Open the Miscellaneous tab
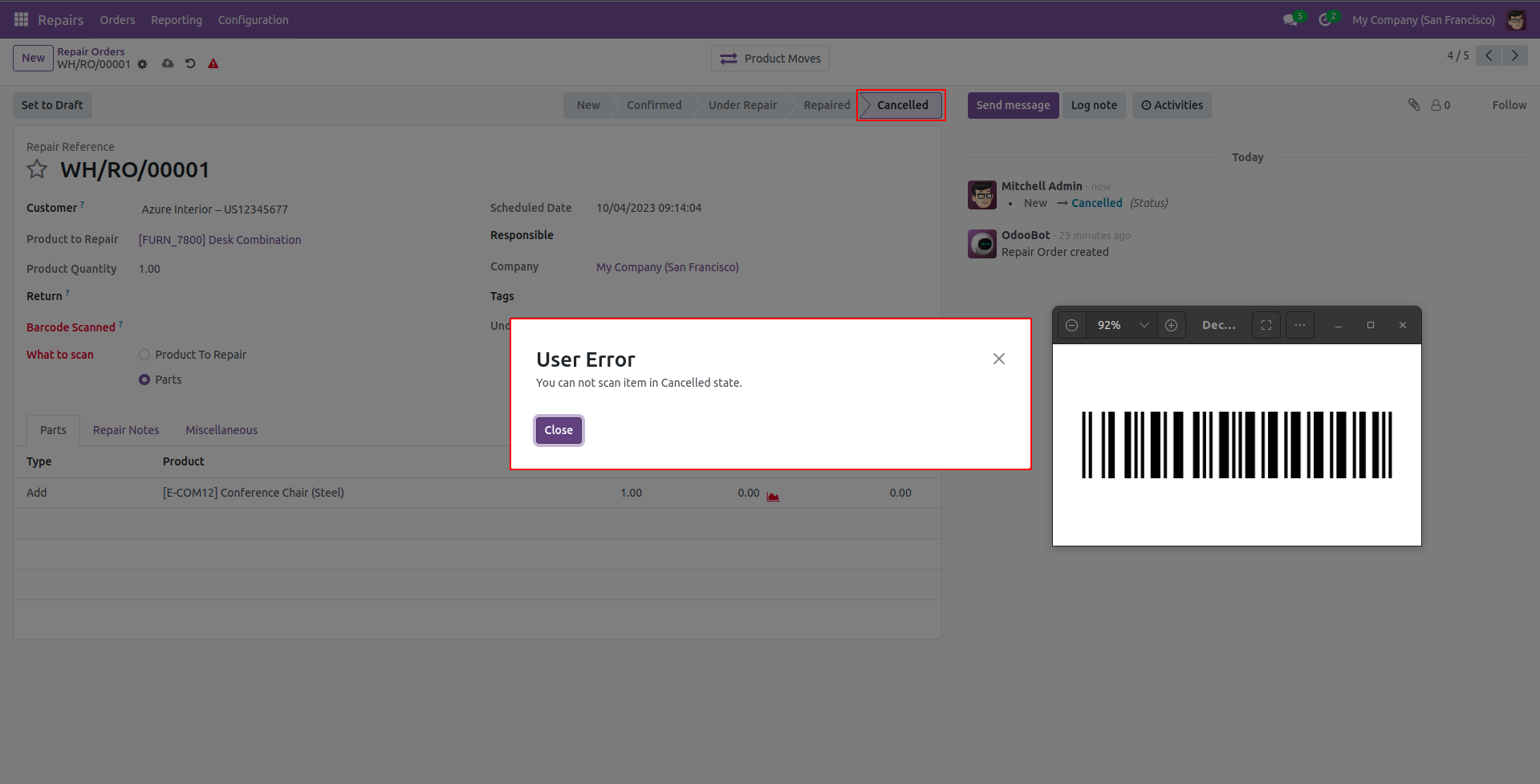The image size is (1540, 784). (221, 430)
